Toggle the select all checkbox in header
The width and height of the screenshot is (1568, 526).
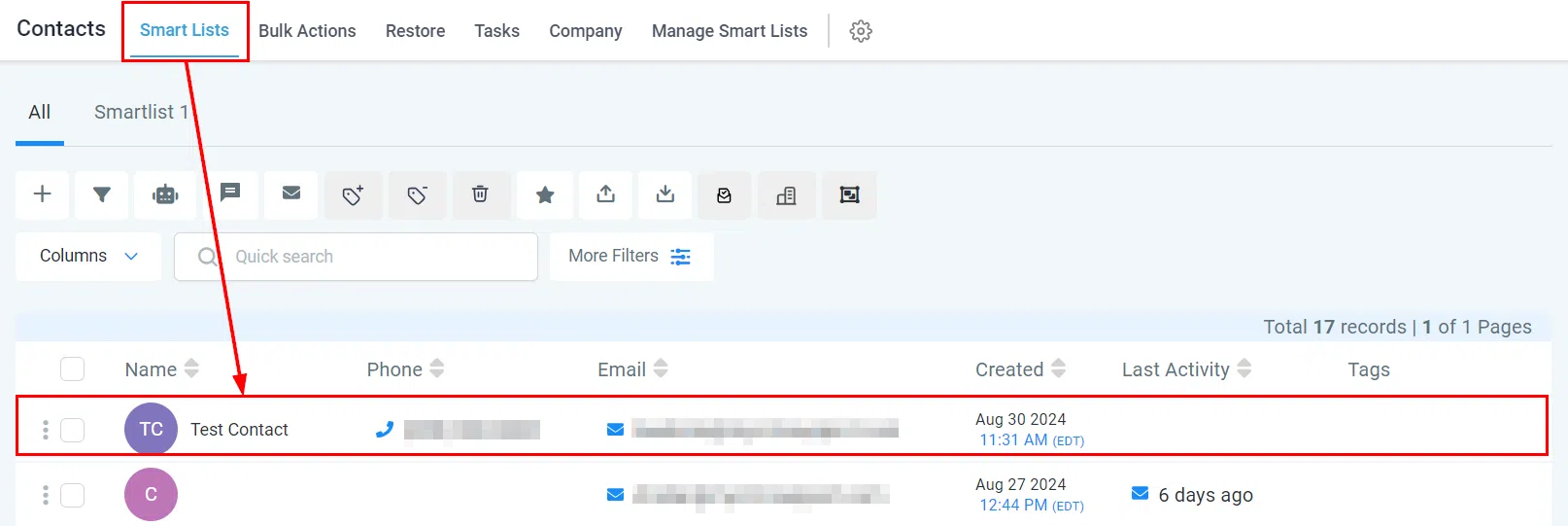(72, 369)
